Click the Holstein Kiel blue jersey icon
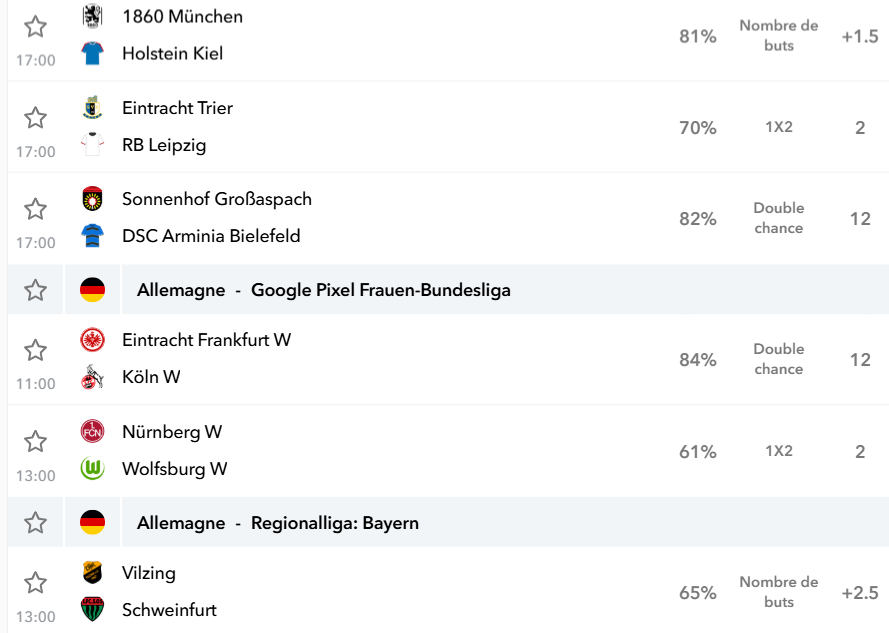Image resolution: width=889 pixels, height=633 pixels. (92, 53)
